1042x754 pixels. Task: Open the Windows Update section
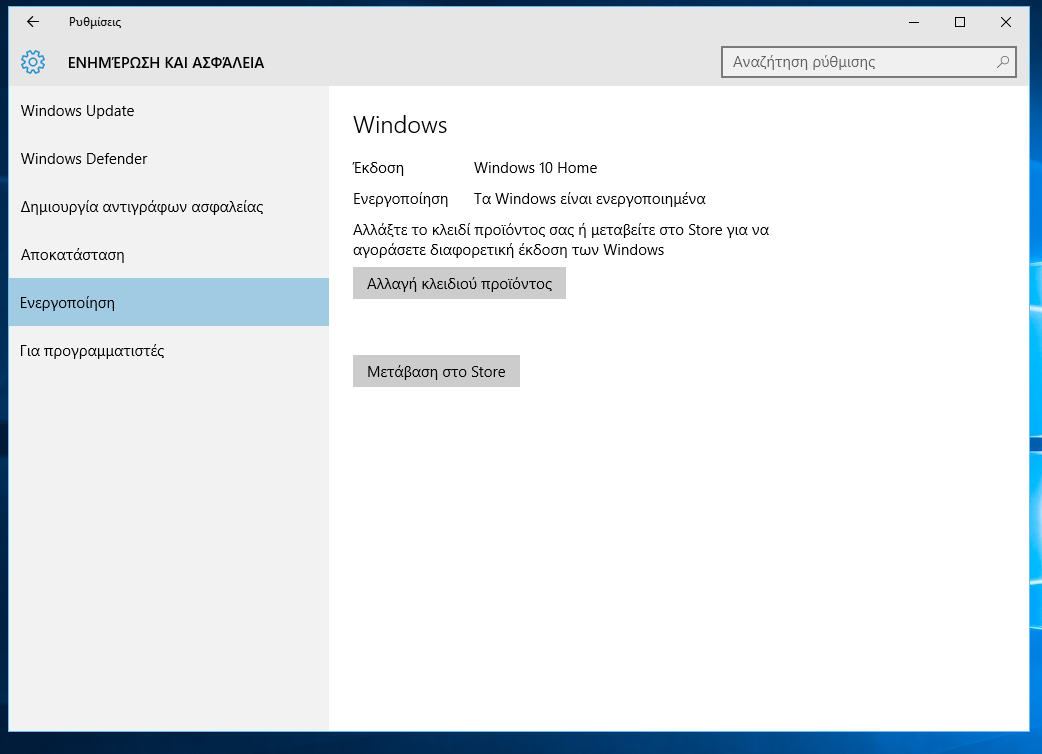(169, 111)
